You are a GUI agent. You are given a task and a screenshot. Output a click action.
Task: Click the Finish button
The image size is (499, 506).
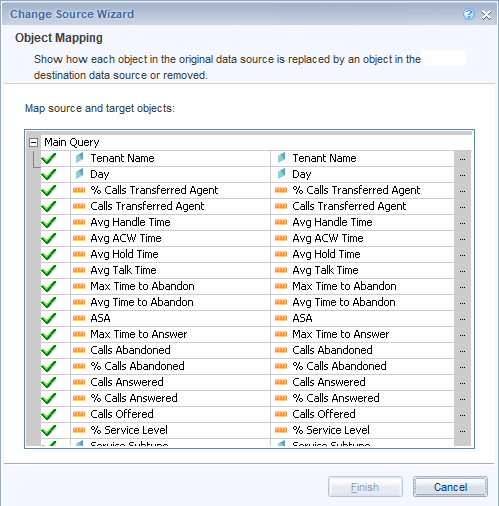coord(365,487)
